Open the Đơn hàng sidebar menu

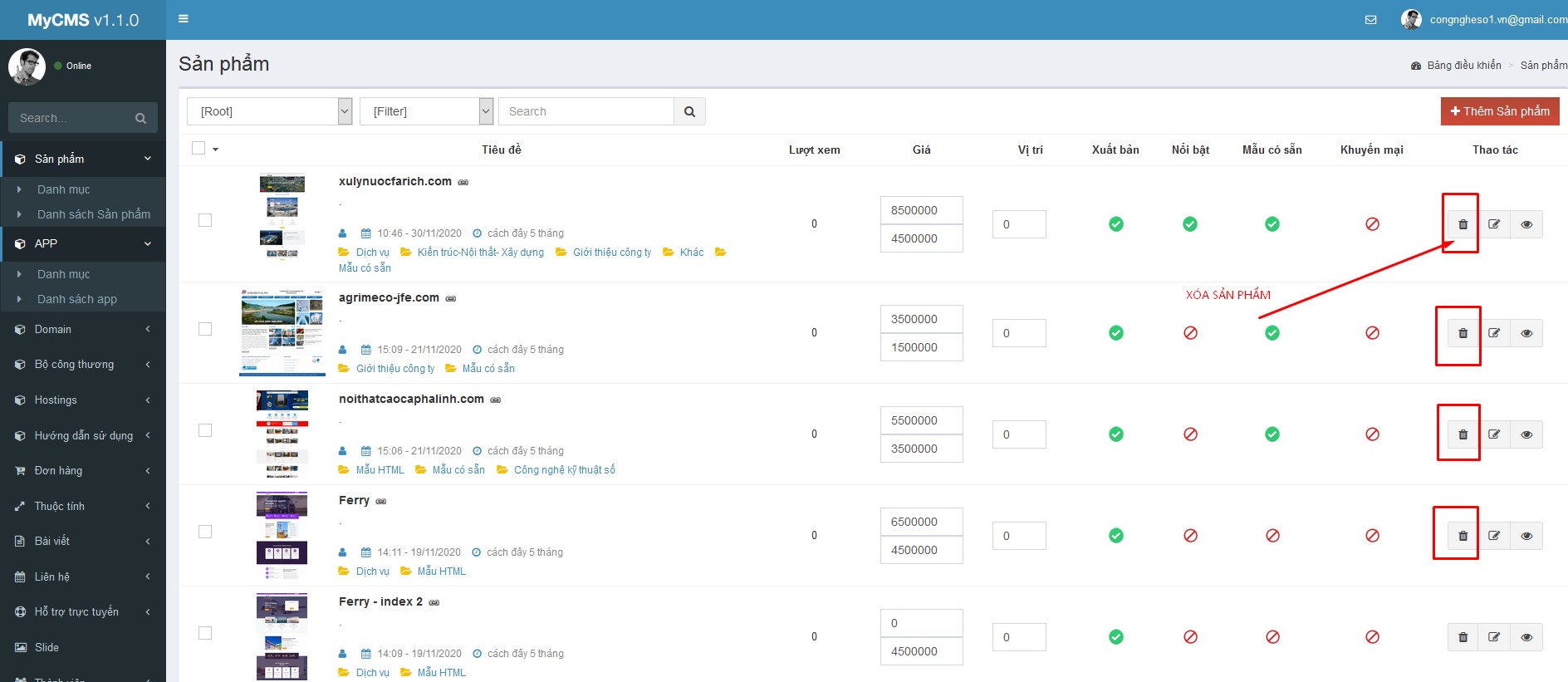[83, 471]
